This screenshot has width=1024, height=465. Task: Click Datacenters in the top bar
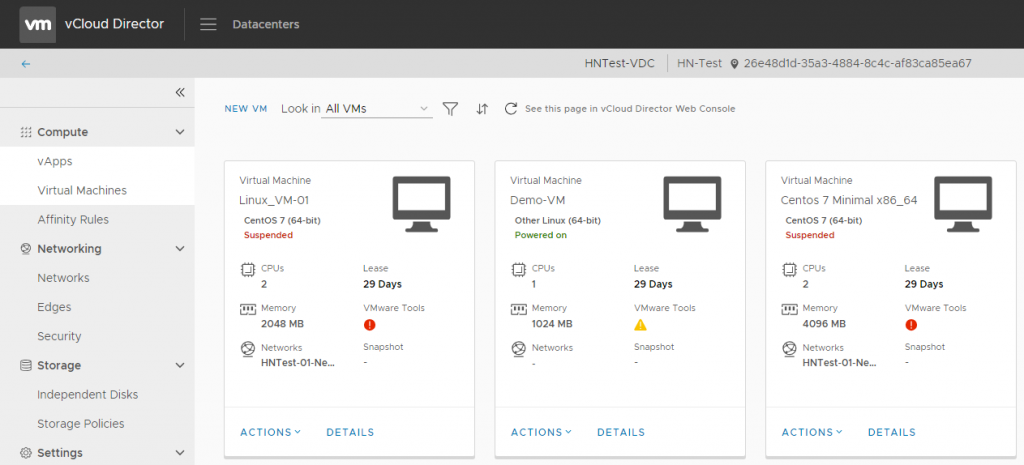[x=266, y=24]
